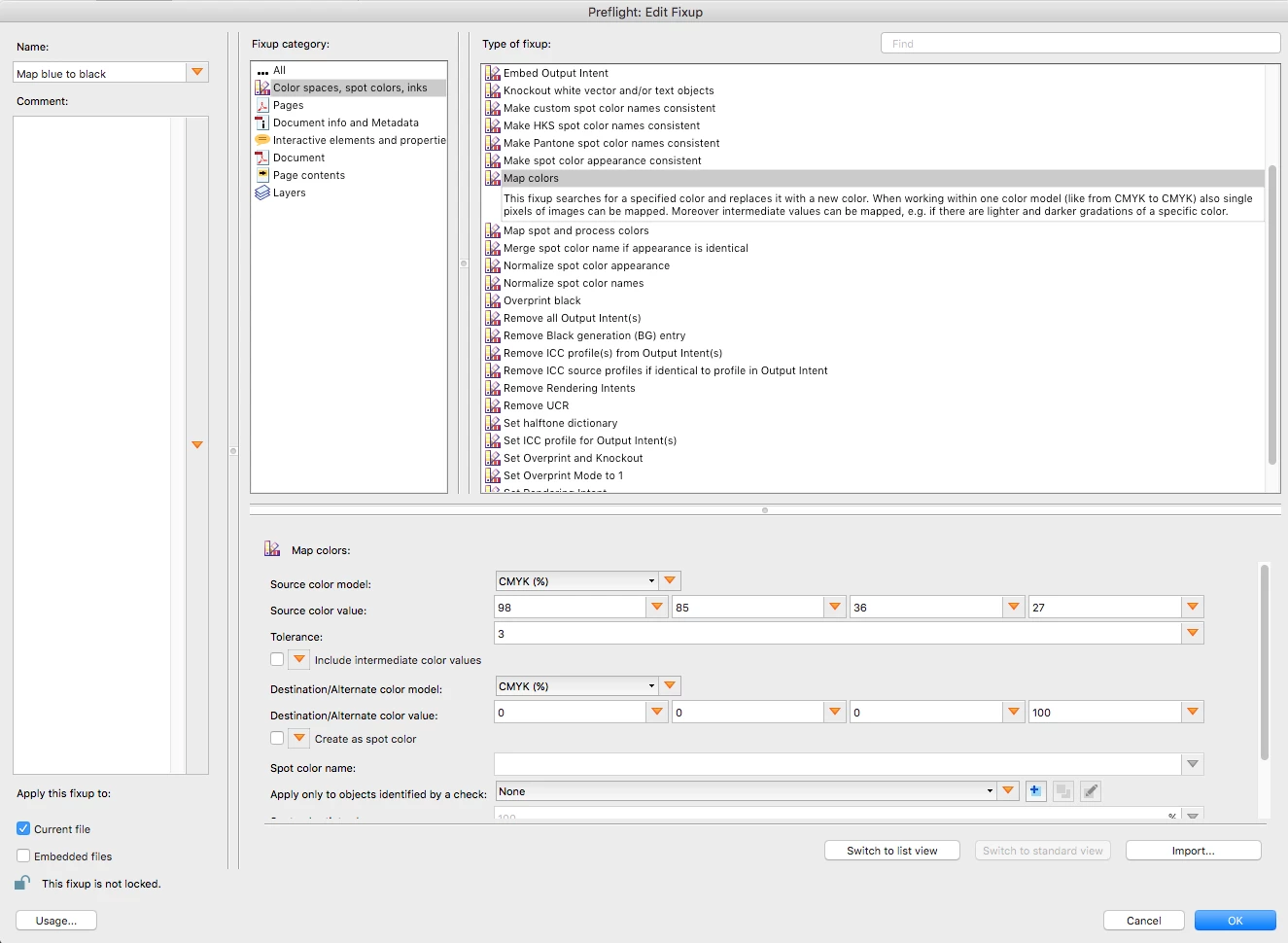Image resolution: width=1288 pixels, height=943 pixels.
Task: Click the All category icon
Action: 262,71
